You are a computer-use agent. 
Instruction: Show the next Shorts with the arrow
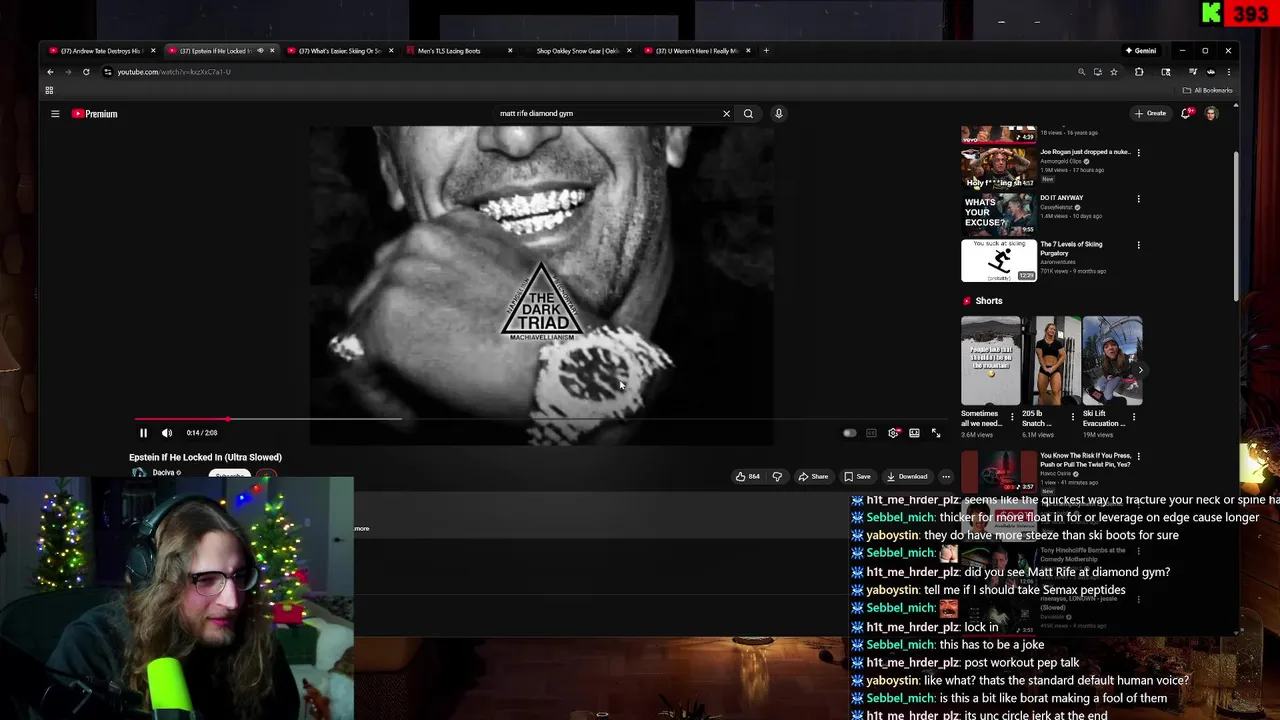click(x=1140, y=370)
